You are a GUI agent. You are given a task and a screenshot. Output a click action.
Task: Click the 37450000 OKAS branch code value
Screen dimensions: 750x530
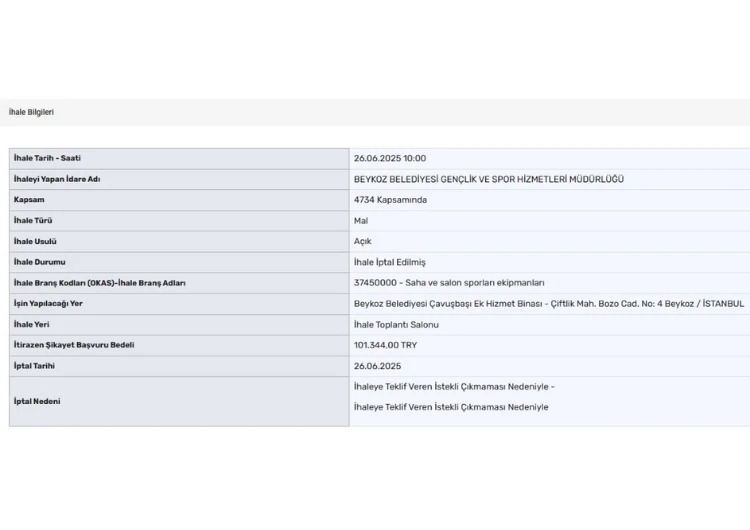coord(449,283)
